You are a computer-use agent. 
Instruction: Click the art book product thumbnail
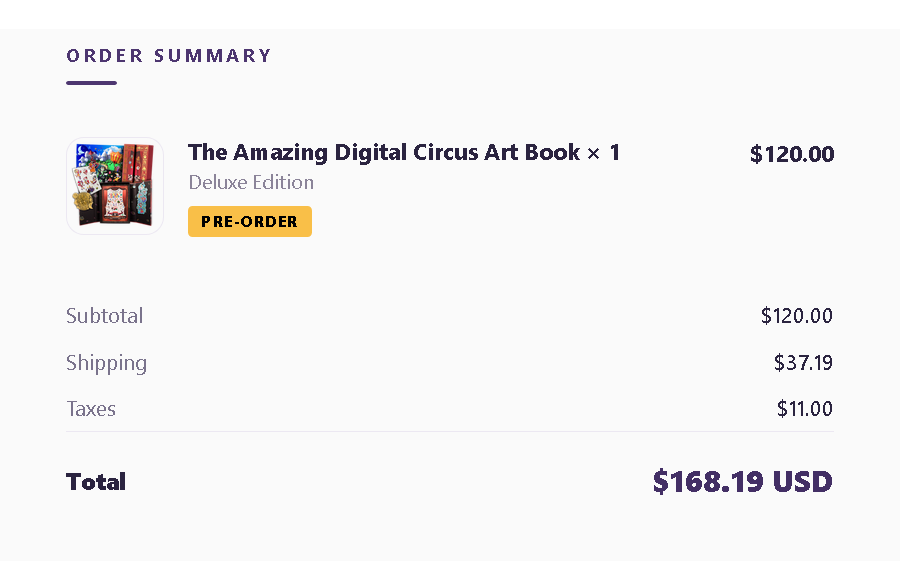(x=115, y=185)
